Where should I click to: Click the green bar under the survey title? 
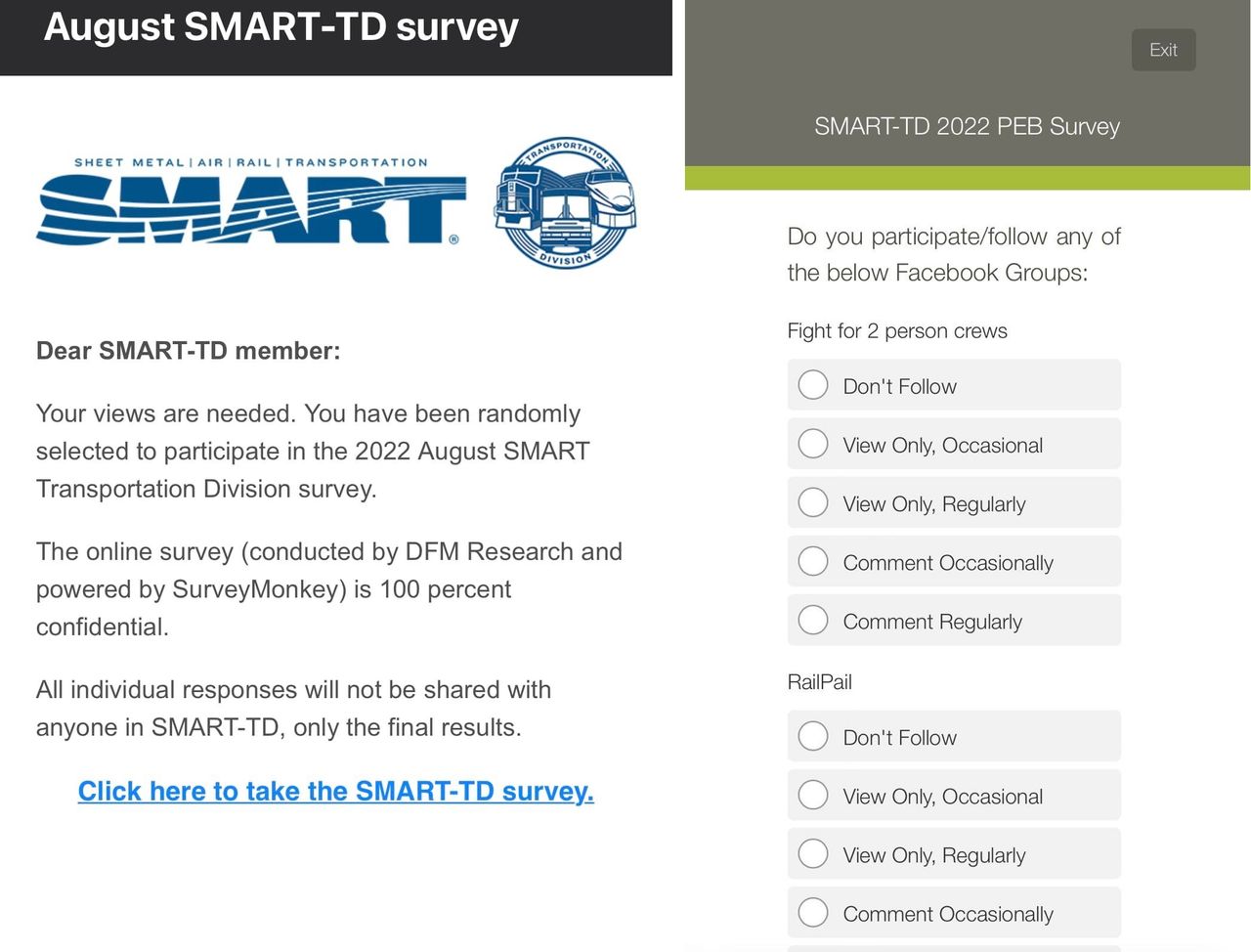tap(967, 178)
